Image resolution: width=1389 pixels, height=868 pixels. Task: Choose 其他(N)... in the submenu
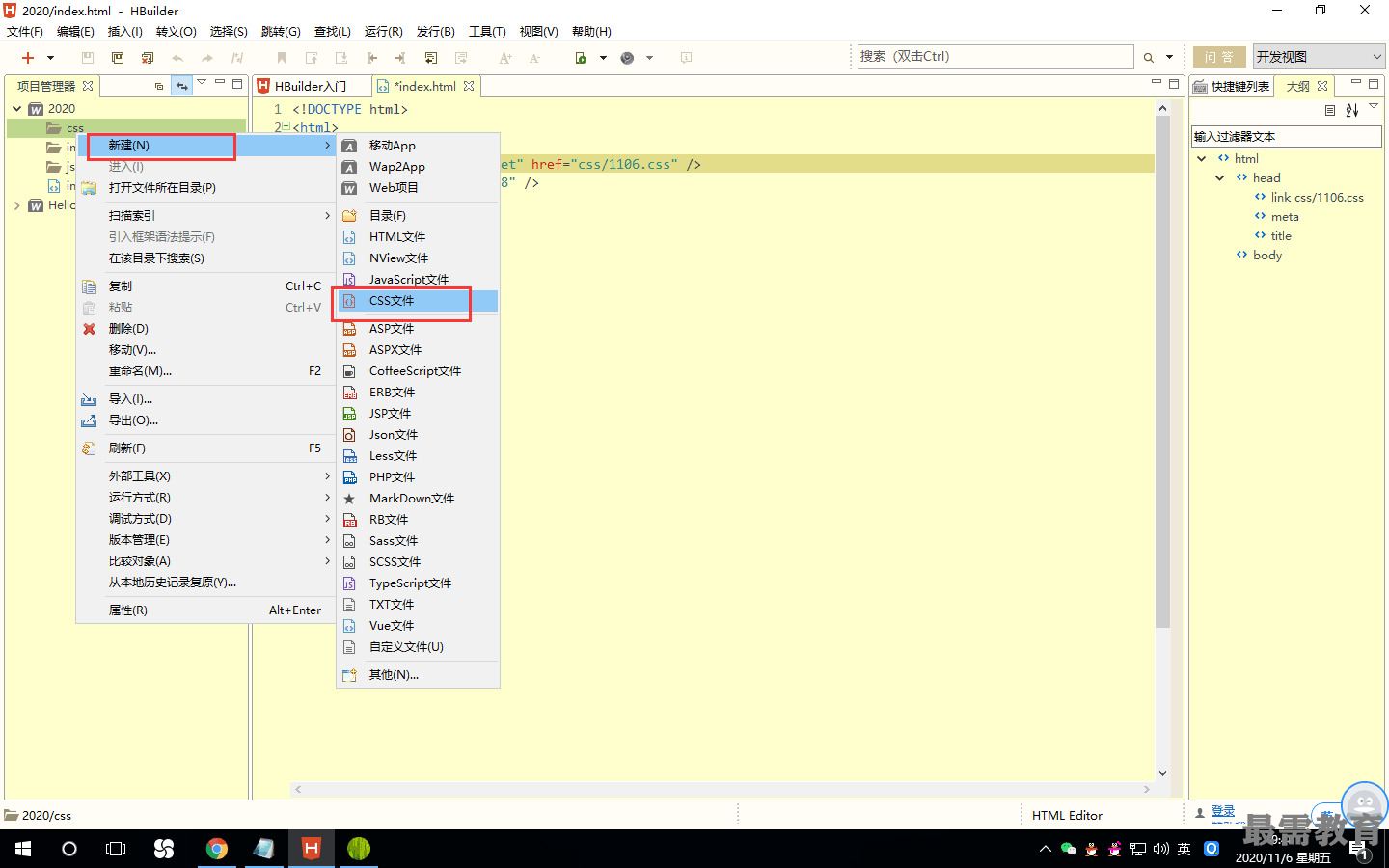pyautogui.click(x=418, y=674)
